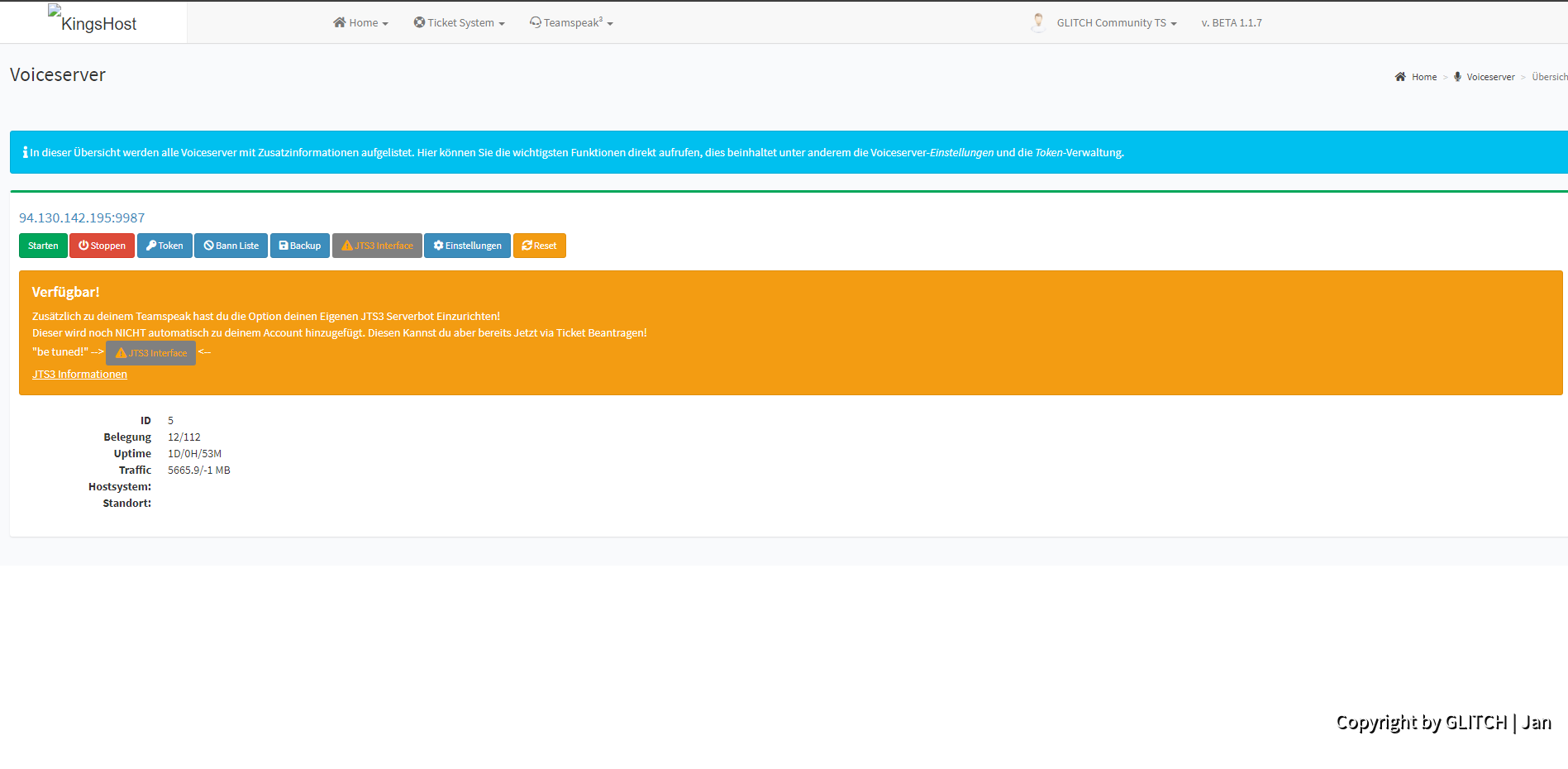Click the Voiceserver breadcrumb link
The image size is (1568, 769).
[x=1490, y=77]
